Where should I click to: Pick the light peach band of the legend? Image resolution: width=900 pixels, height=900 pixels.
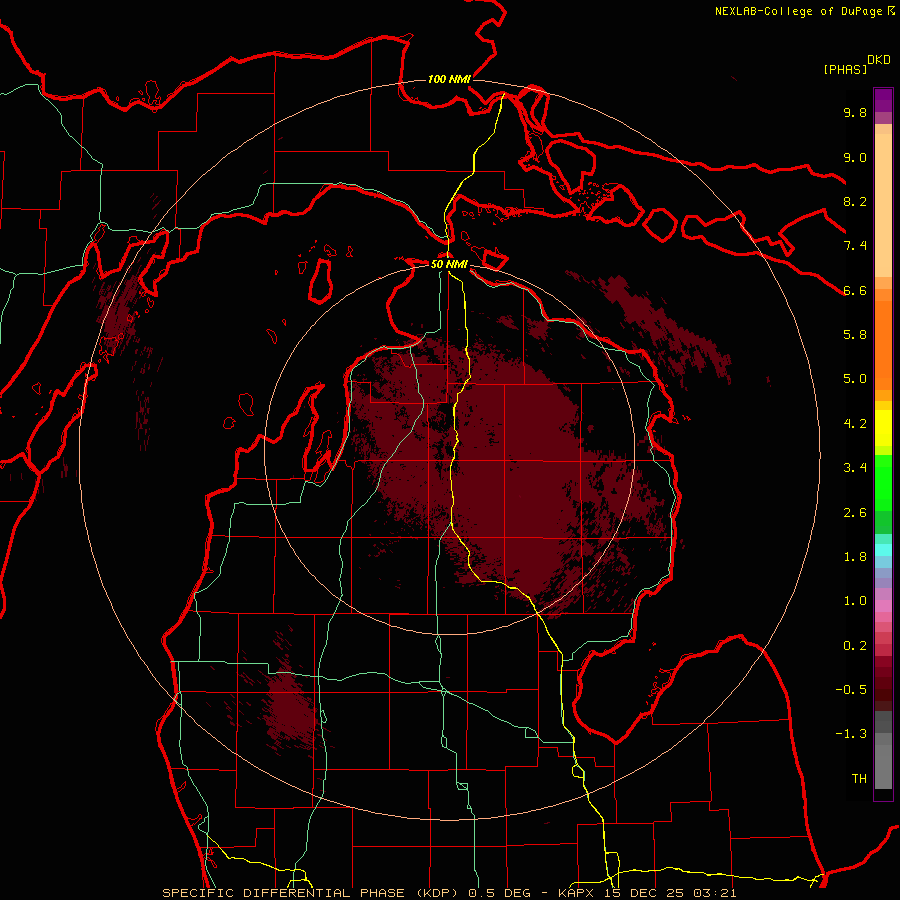883,206
